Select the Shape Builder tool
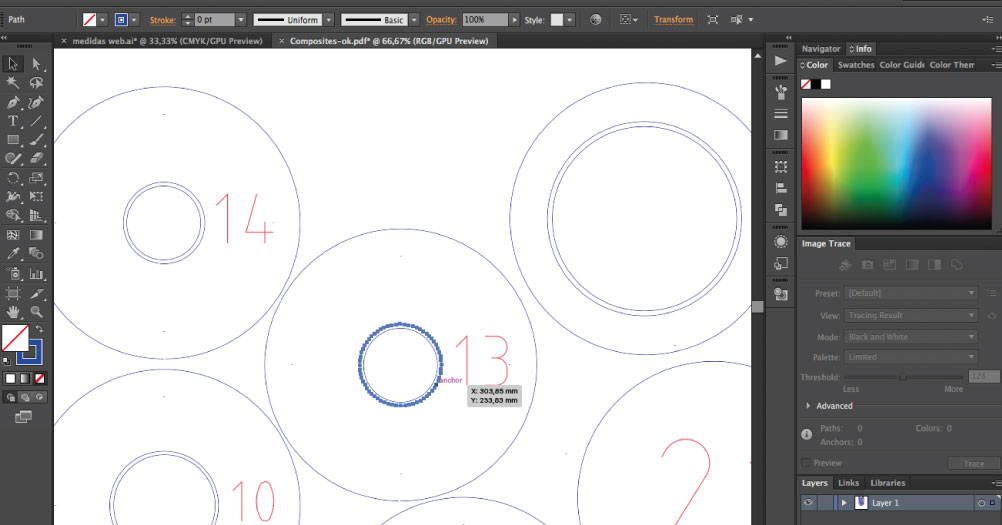 [13, 216]
